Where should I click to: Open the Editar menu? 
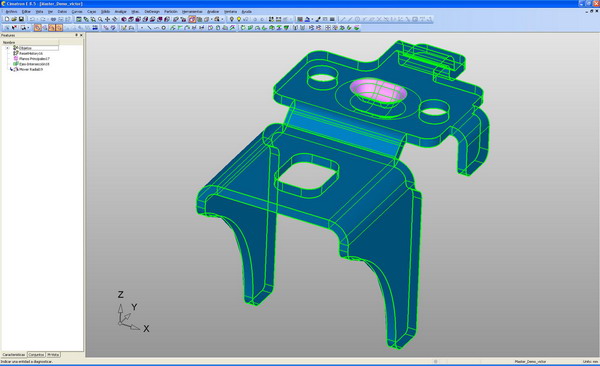click(26, 11)
